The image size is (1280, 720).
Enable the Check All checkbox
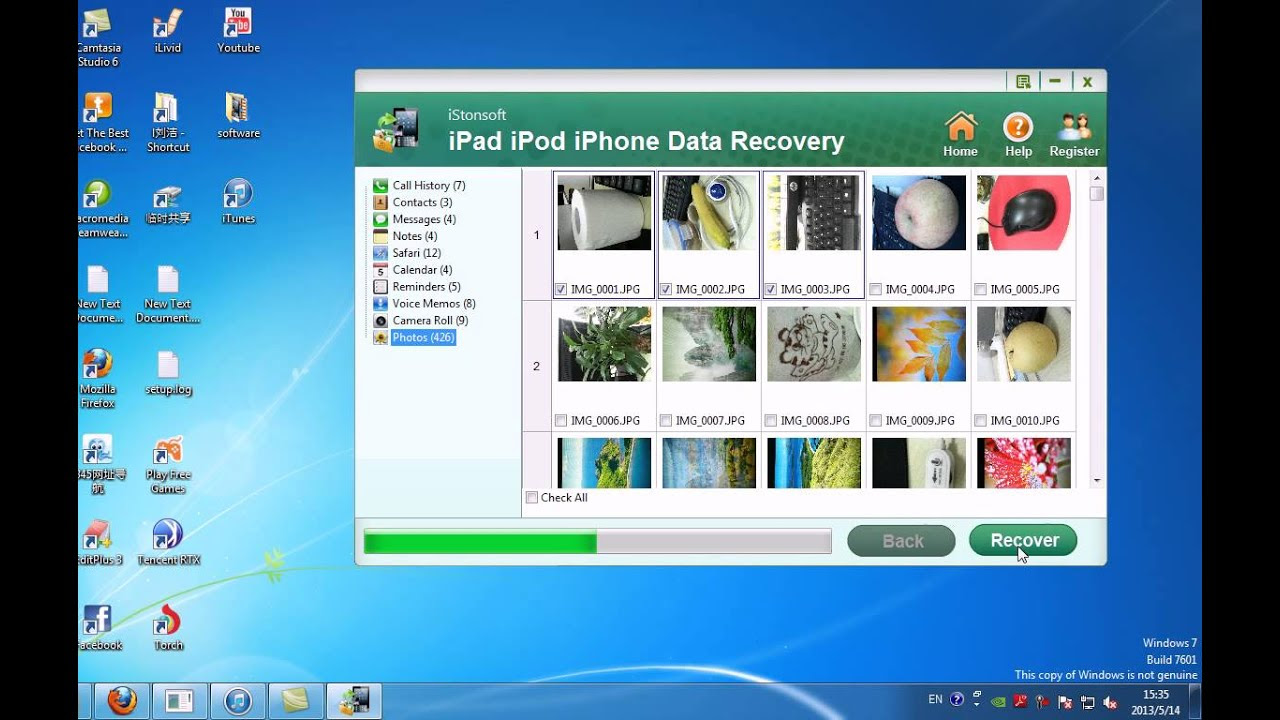[x=532, y=497]
